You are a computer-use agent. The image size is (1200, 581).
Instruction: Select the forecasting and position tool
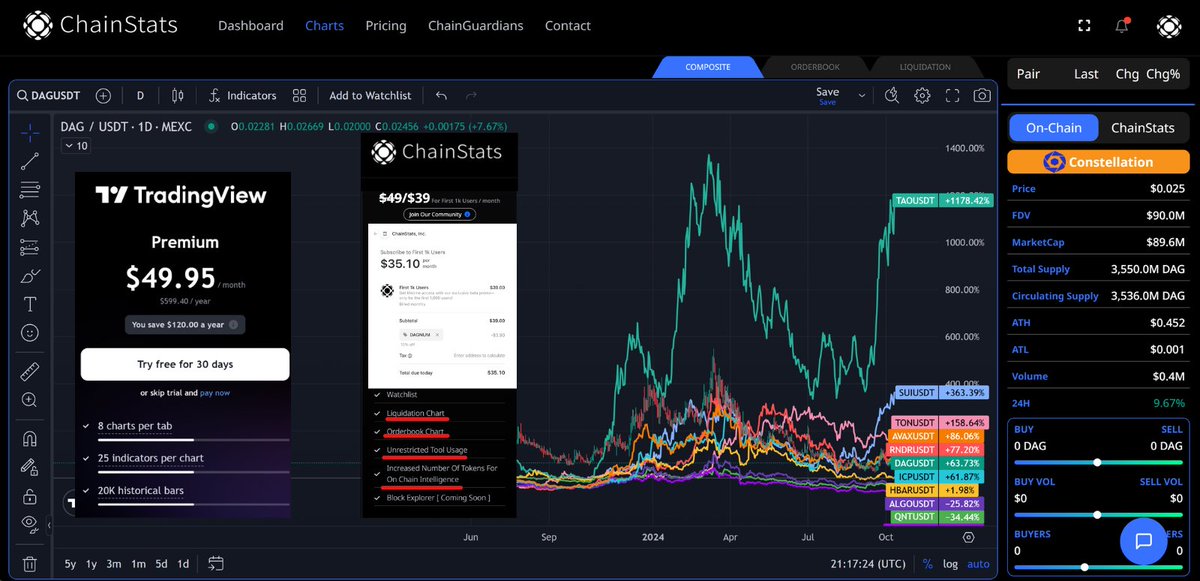(30, 246)
